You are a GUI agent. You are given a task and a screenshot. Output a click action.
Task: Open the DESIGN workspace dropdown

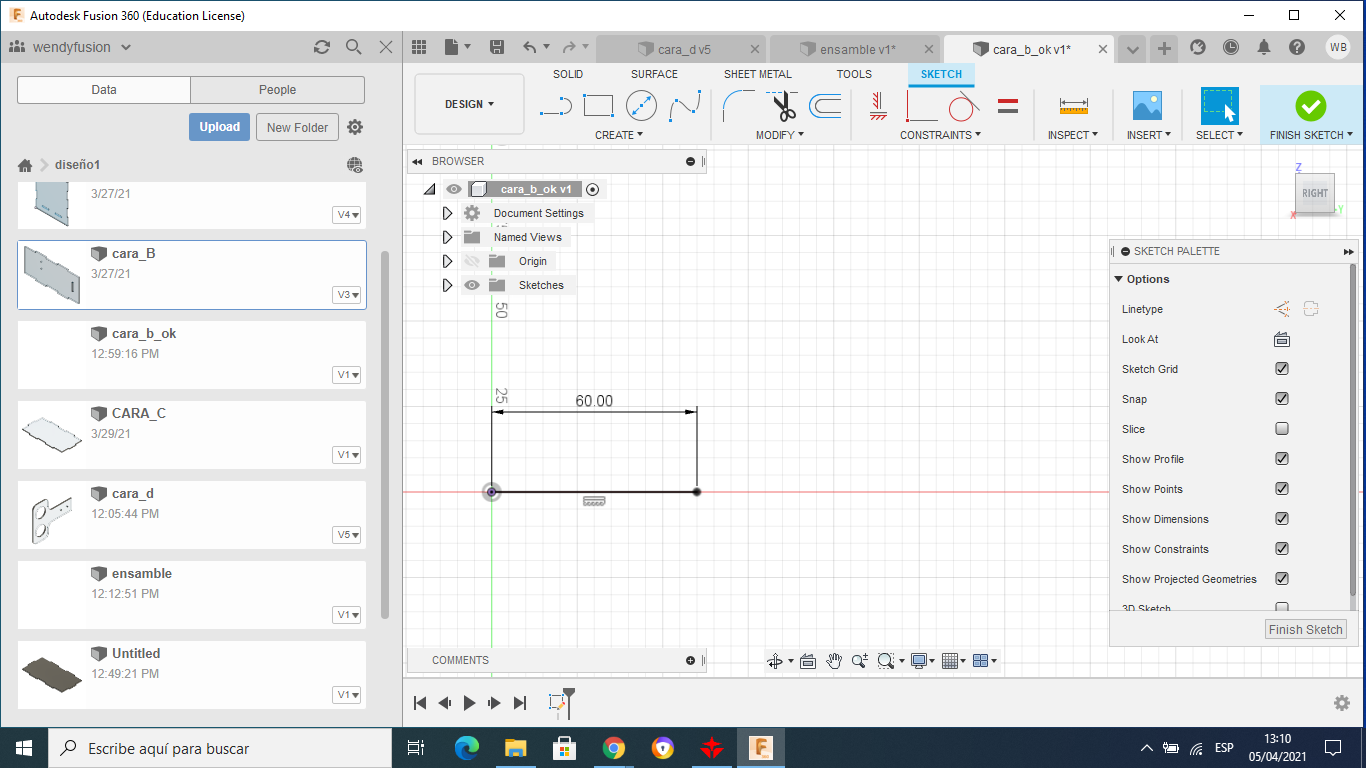(470, 104)
